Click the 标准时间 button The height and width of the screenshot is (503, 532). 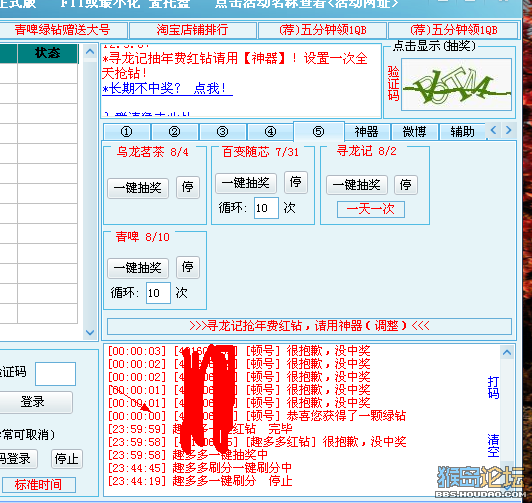click(38, 485)
